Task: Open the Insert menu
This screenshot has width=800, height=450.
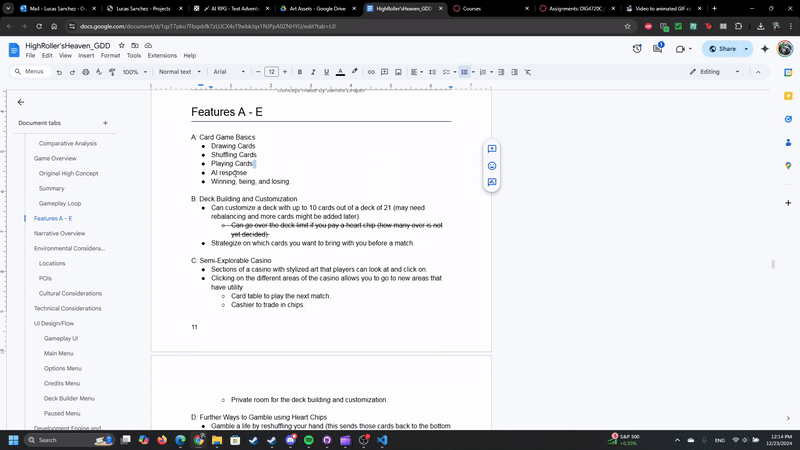Action: pos(86,56)
